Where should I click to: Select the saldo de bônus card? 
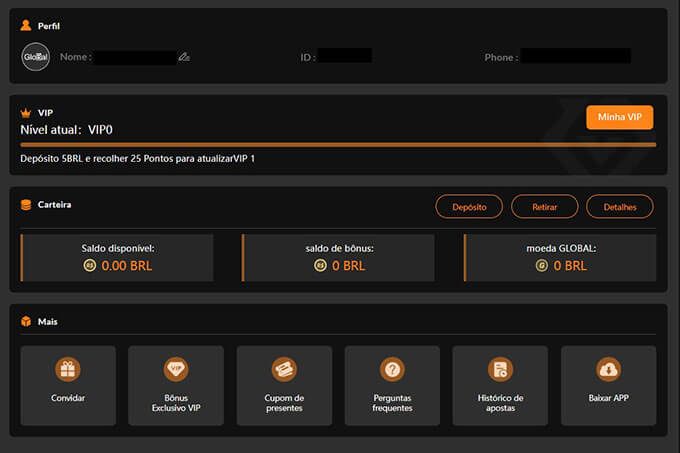tap(339, 257)
